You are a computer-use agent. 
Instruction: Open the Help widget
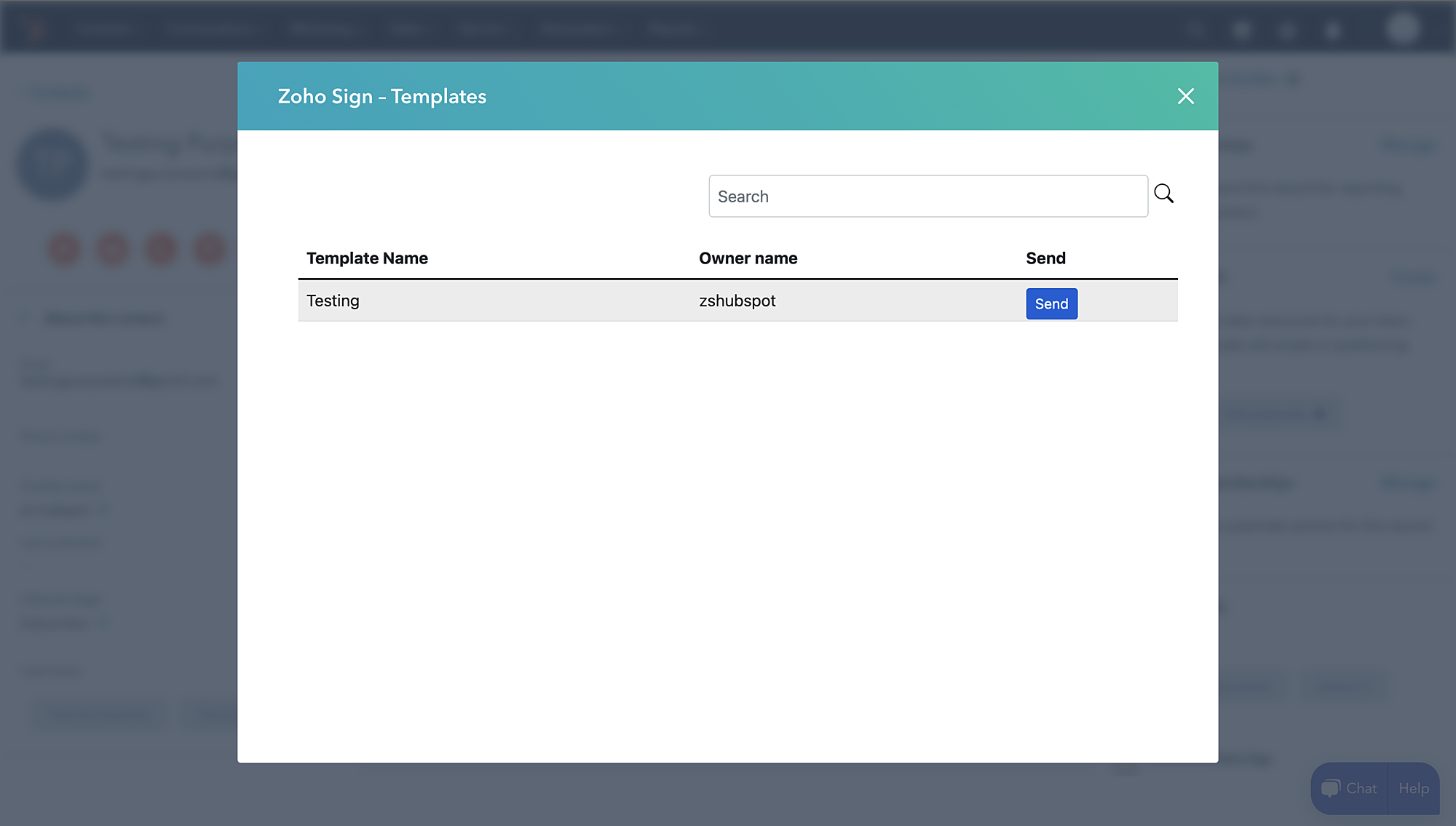coord(1413,788)
